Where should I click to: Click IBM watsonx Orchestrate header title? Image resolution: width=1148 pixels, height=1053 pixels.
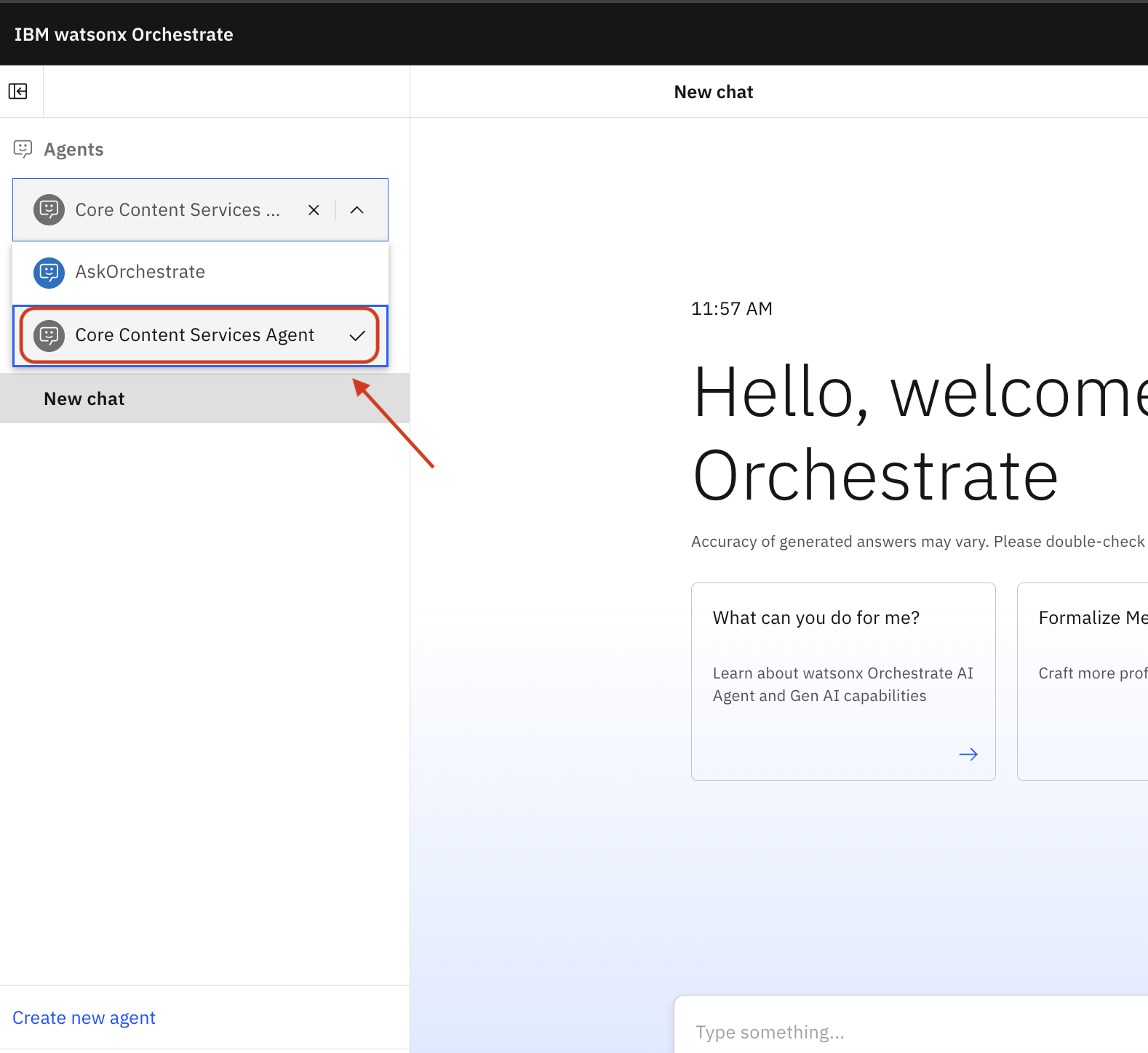(124, 34)
